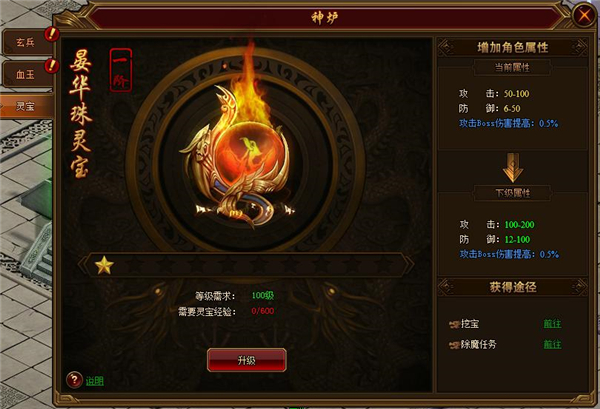Click 前往 link next to 除魔任务
This screenshot has height=409, width=600.
(x=552, y=344)
